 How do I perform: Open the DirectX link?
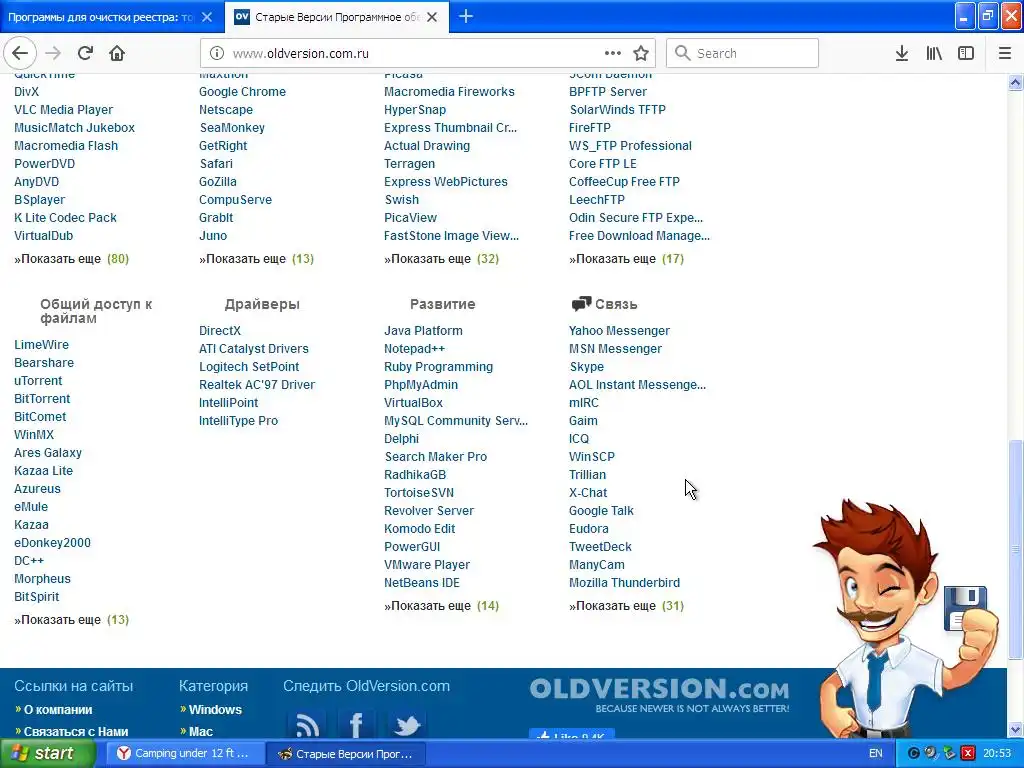click(x=220, y=330)
